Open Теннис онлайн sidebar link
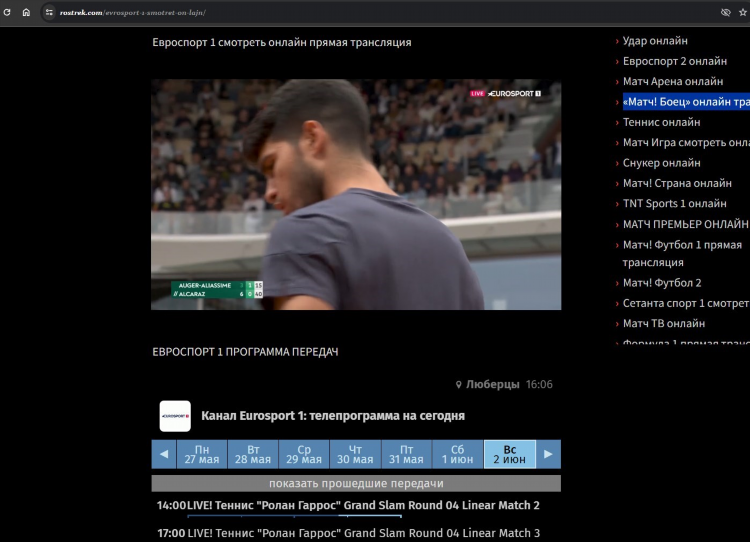The image size is (750, 542). pos(661,122)
